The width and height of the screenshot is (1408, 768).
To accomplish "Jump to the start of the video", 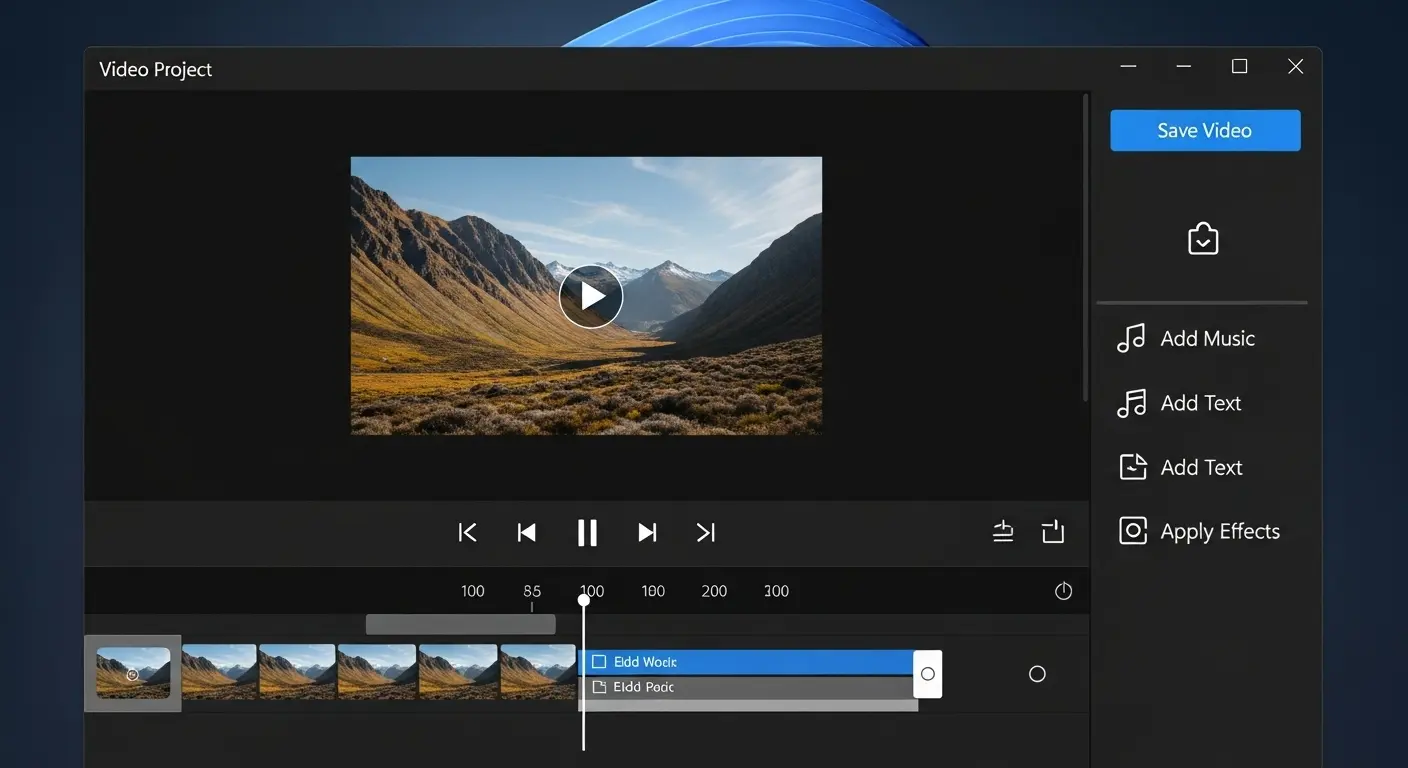I will point(467,533).
